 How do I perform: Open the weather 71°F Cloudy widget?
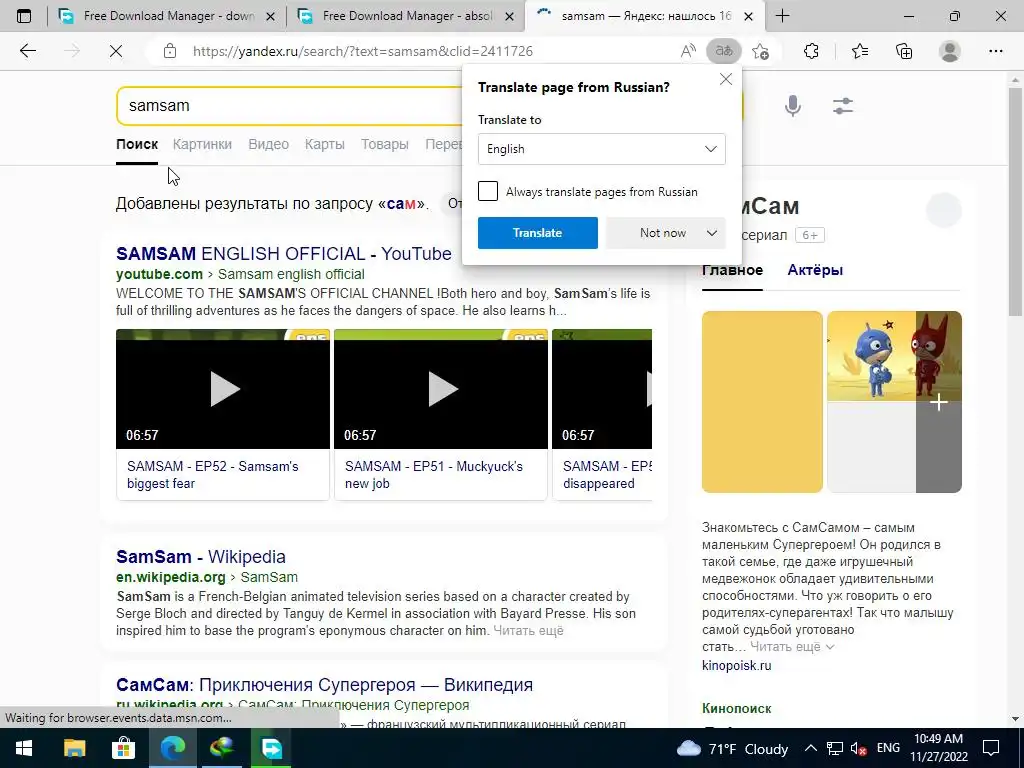coord(733,748)
